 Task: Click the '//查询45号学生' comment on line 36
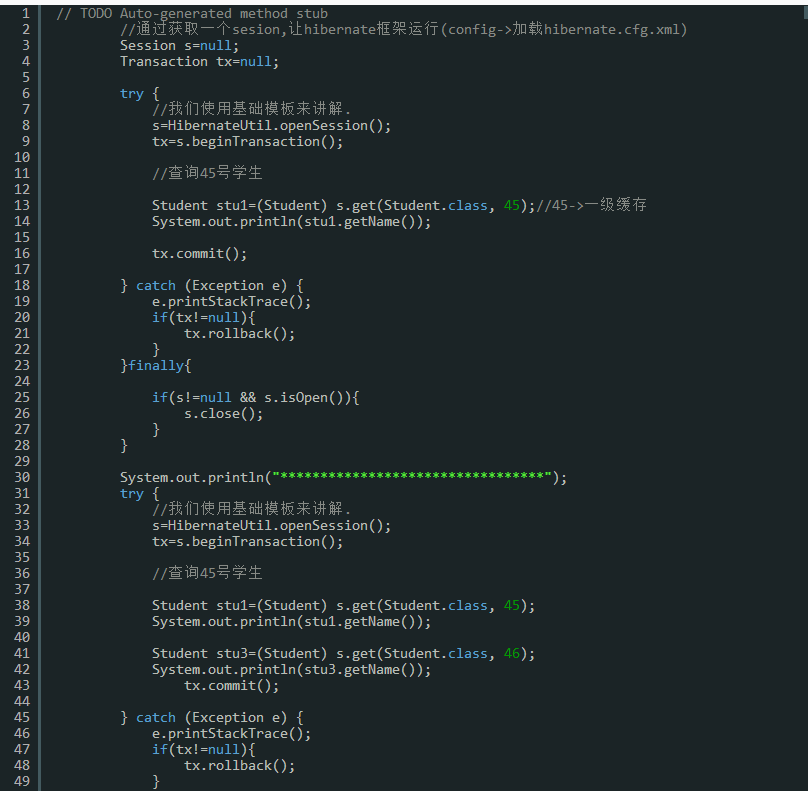coord(207,573)
